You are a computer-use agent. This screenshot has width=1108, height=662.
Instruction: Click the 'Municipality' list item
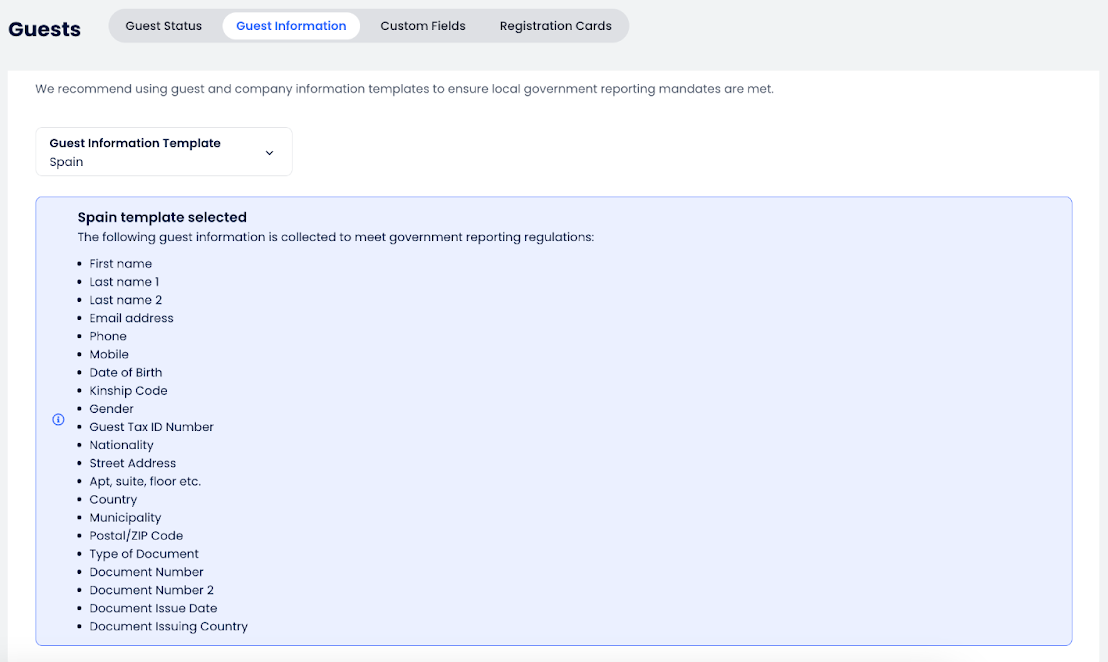[x=125, y=518]
